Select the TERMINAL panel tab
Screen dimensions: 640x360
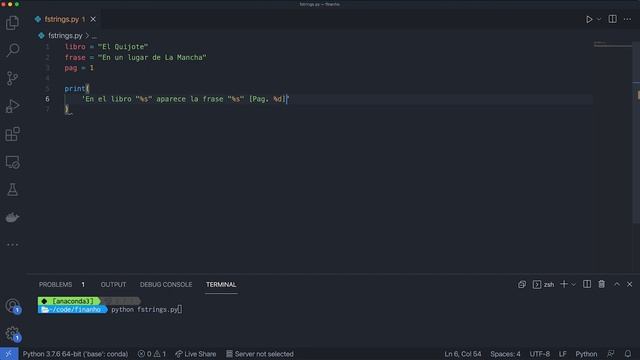pyautogui.click(x=221, y=284)
